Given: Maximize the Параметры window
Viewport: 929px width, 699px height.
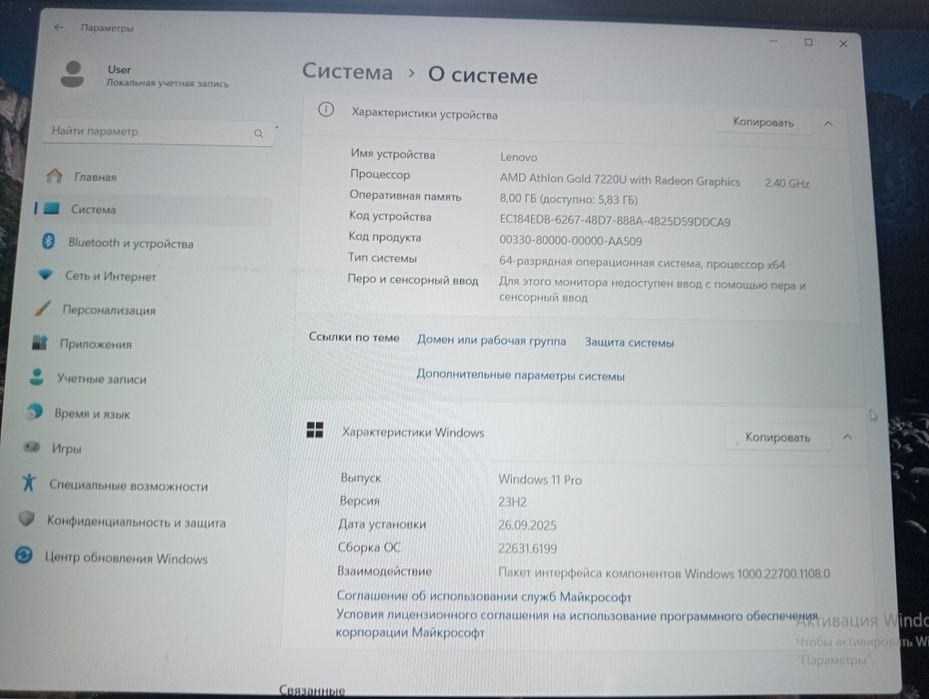Looking at the screenshot, I should (x=808, y=42).
